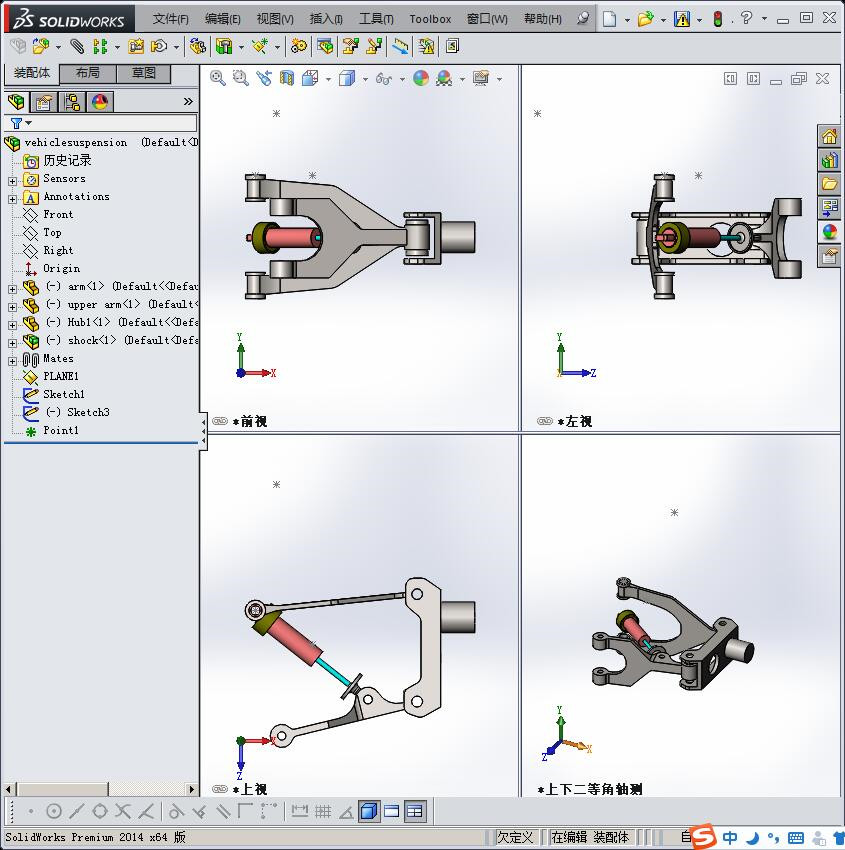
Task: Click the Mate paperclip icon
Action: pyautogui.click(x=77, y=47)
